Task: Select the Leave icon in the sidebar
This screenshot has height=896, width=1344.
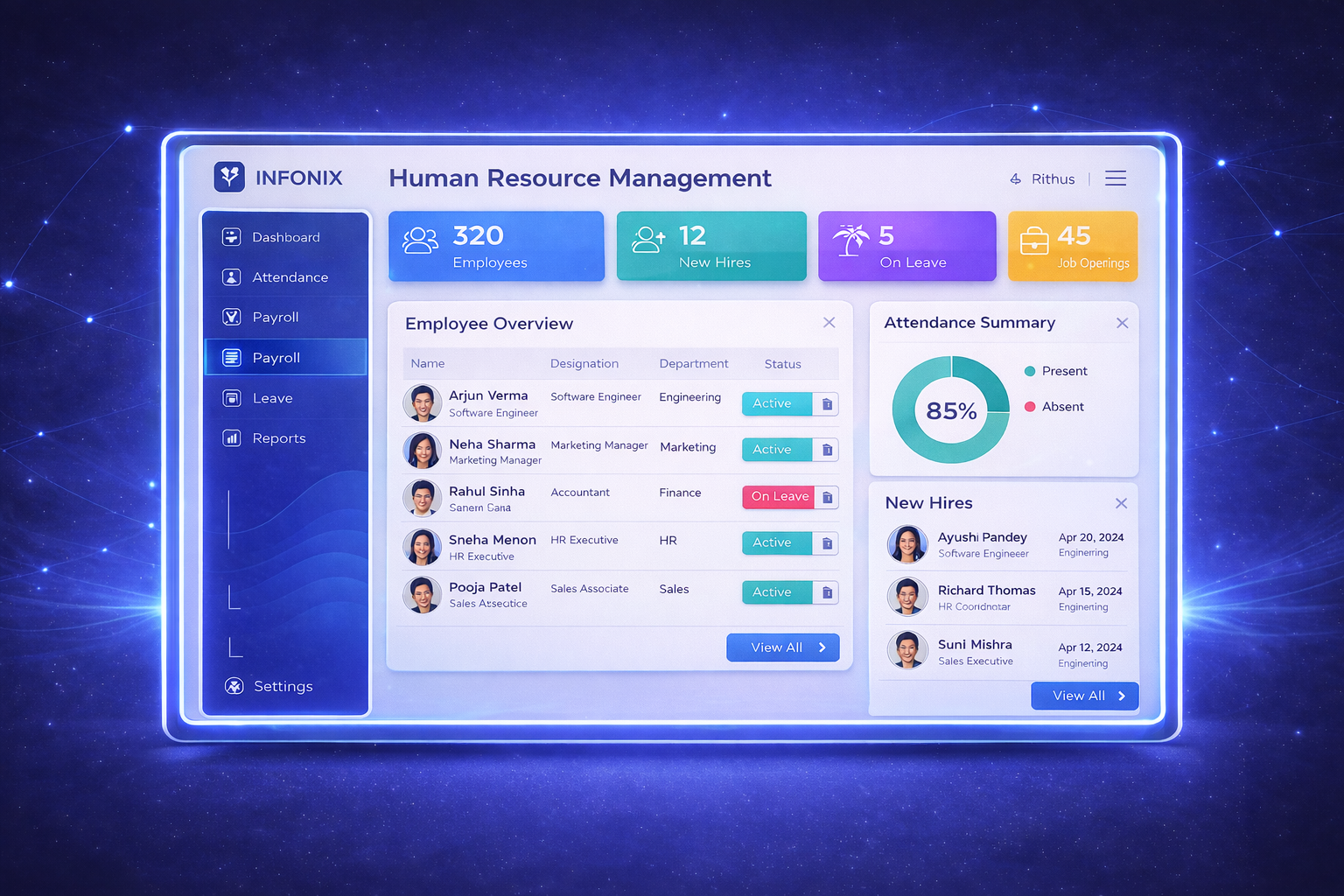Action: click(230, 397)
